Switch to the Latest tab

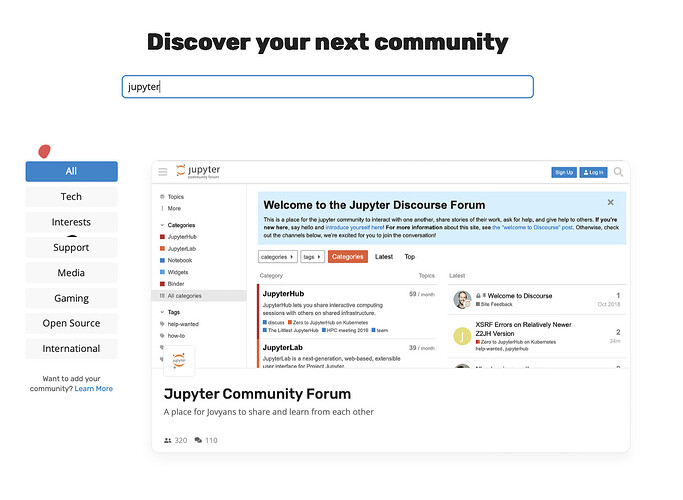[384, 257]
